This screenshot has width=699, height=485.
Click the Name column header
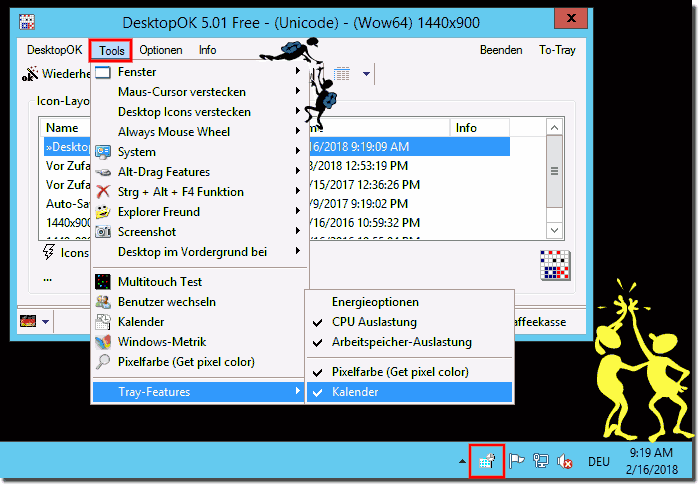(65, 128)
